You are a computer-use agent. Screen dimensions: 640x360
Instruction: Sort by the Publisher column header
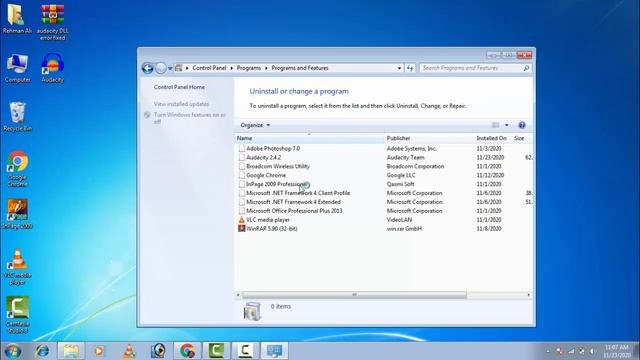pos(429,138)
